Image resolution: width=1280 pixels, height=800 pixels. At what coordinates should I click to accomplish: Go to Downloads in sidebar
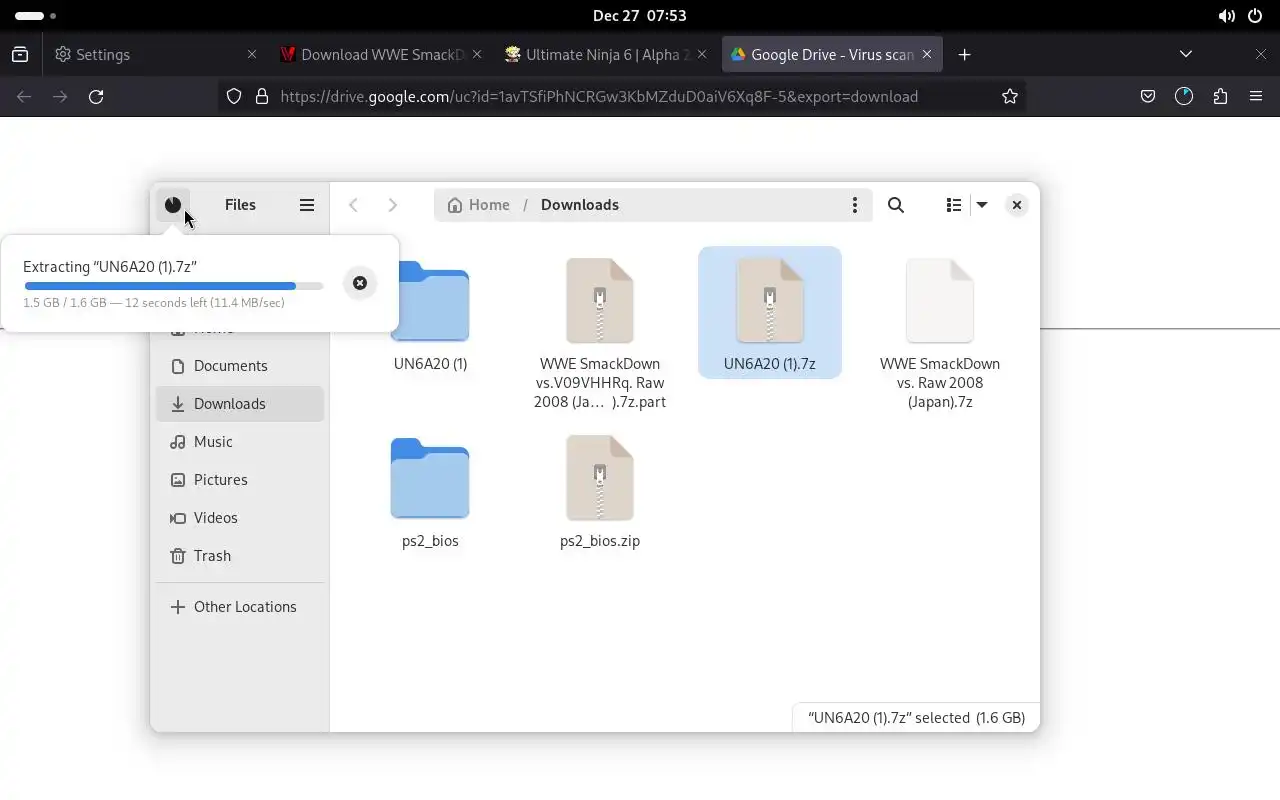pos(240,404)
